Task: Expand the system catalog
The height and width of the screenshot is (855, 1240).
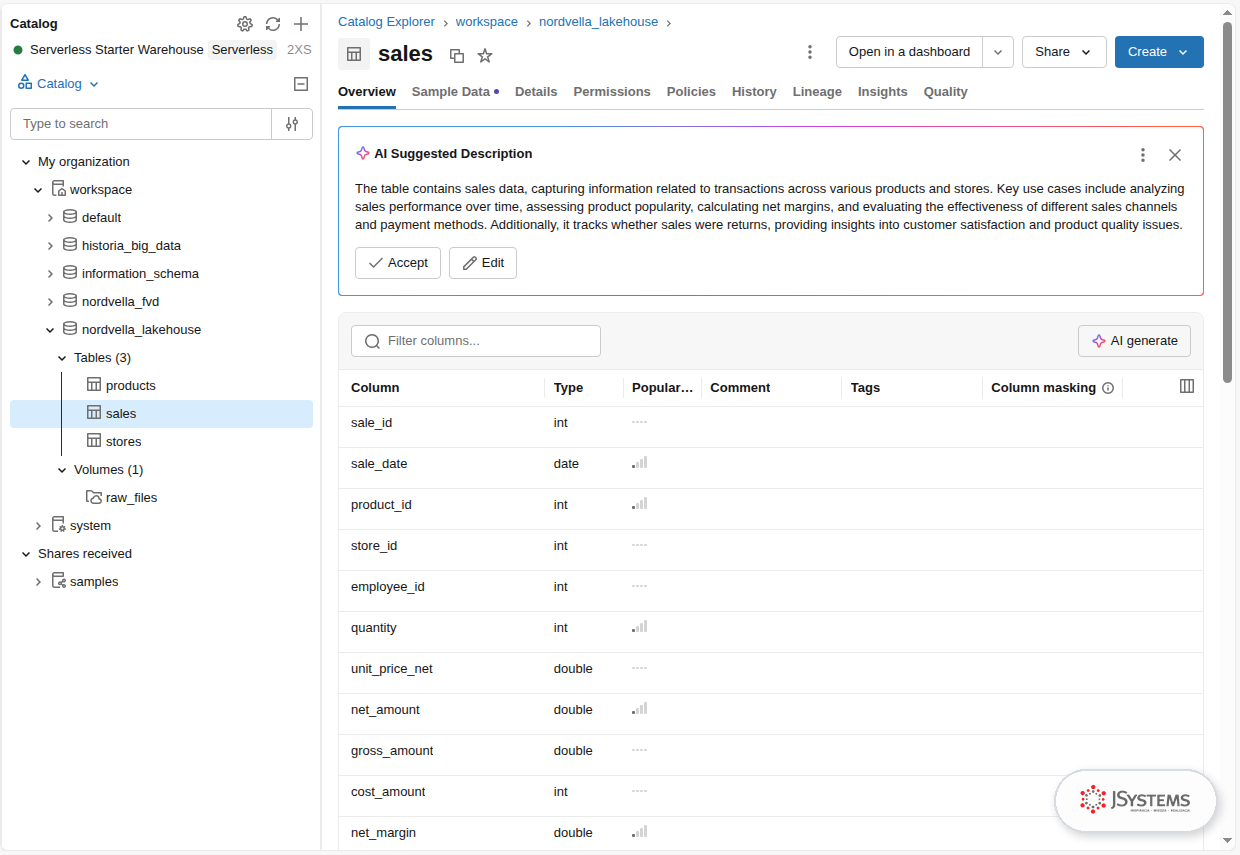Action: (38, 525)
